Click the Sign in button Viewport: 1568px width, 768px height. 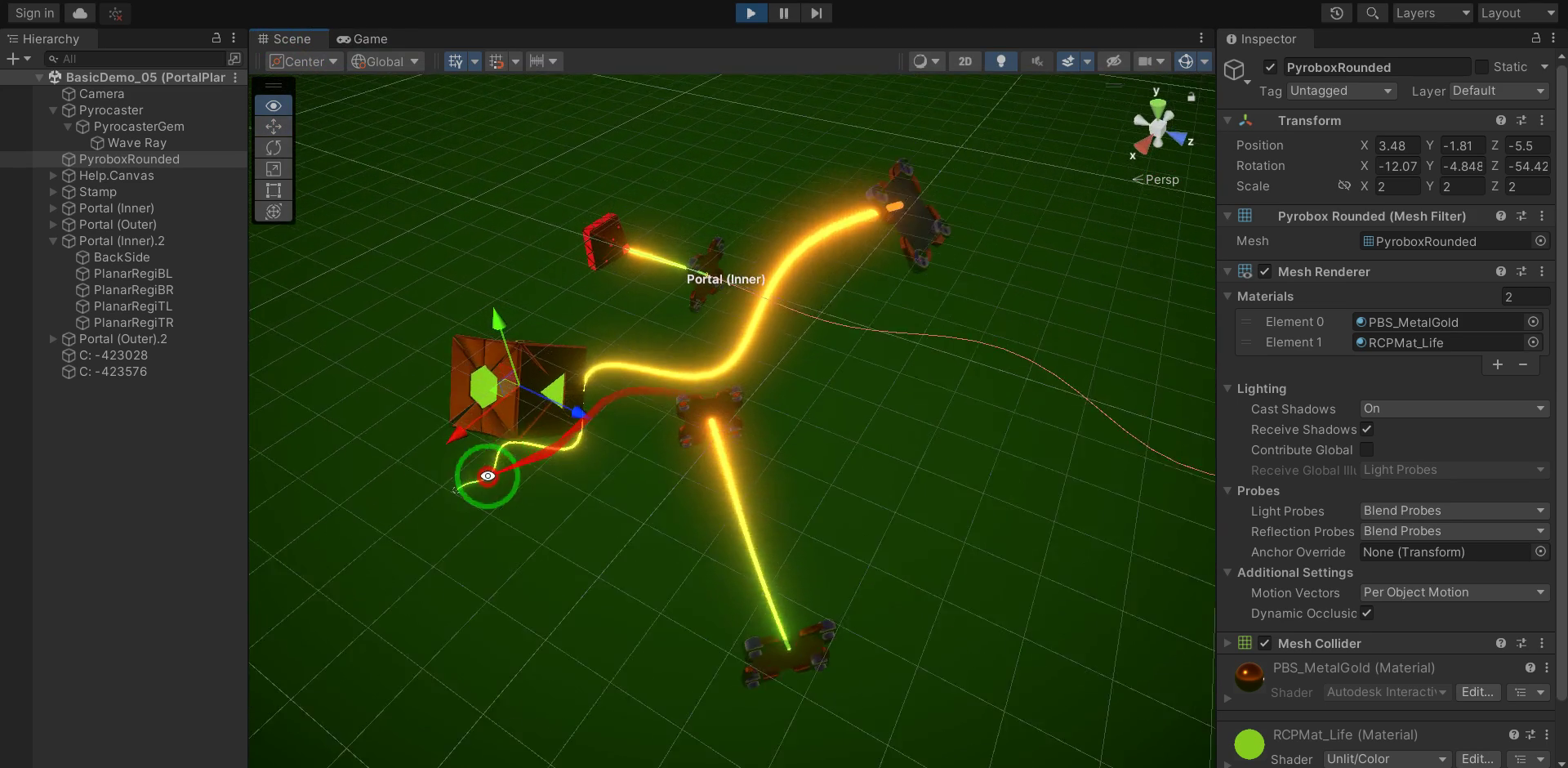[x=34, y=13]
